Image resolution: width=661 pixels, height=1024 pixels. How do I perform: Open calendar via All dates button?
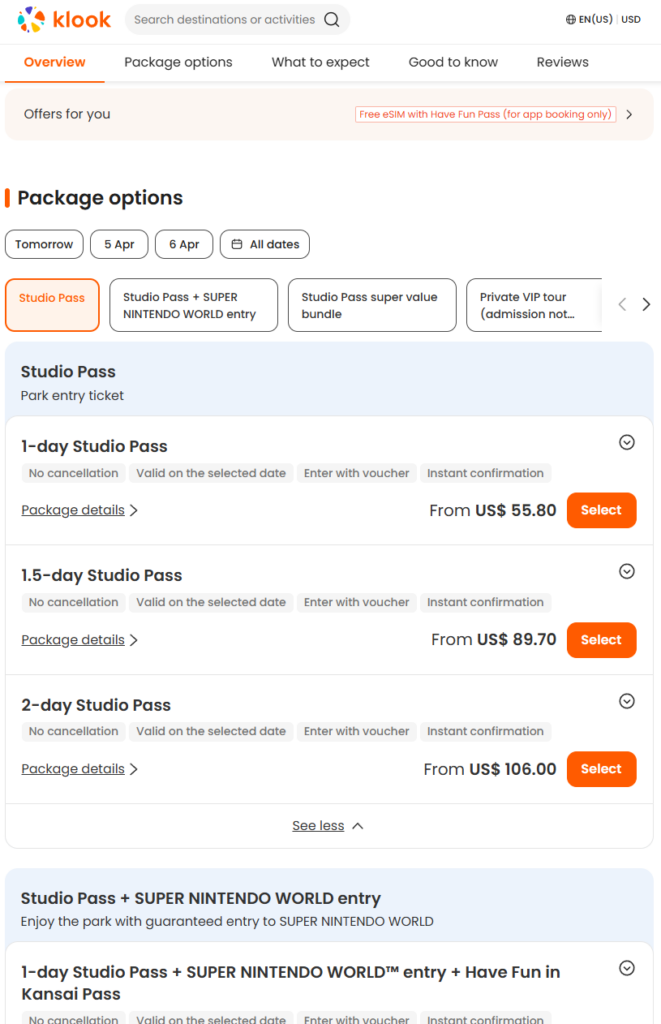pyautogui.click(x=265, y=244)
